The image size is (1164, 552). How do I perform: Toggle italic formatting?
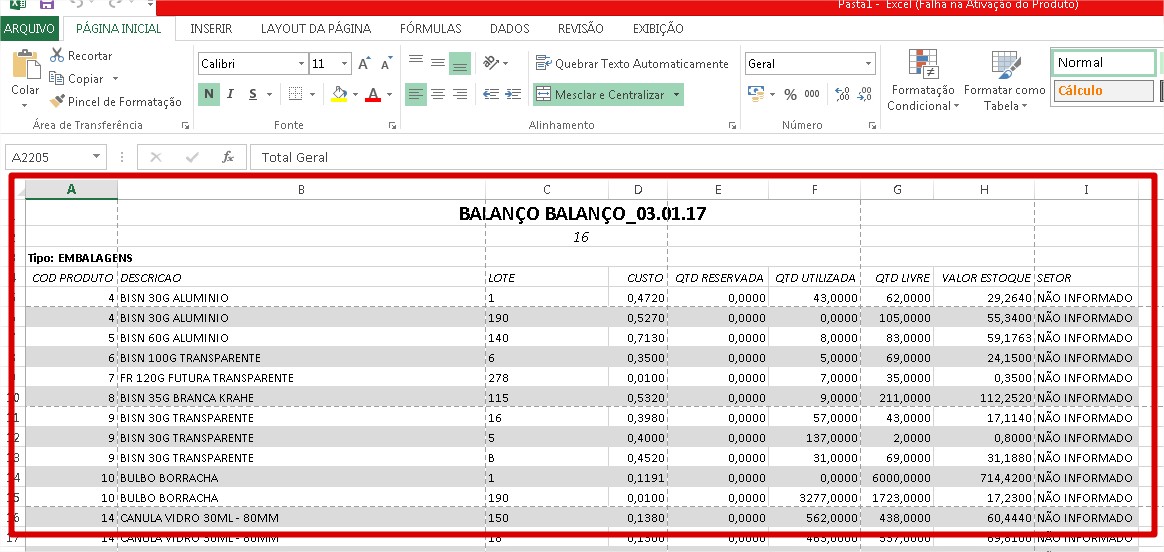(x=230, y=95)
